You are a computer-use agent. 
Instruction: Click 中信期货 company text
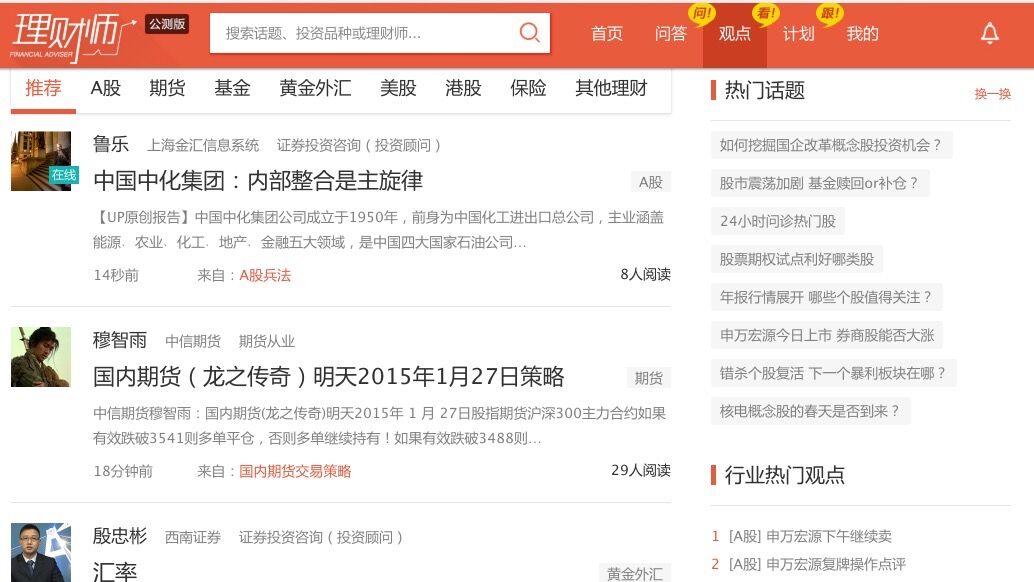(x=193, y=341)
